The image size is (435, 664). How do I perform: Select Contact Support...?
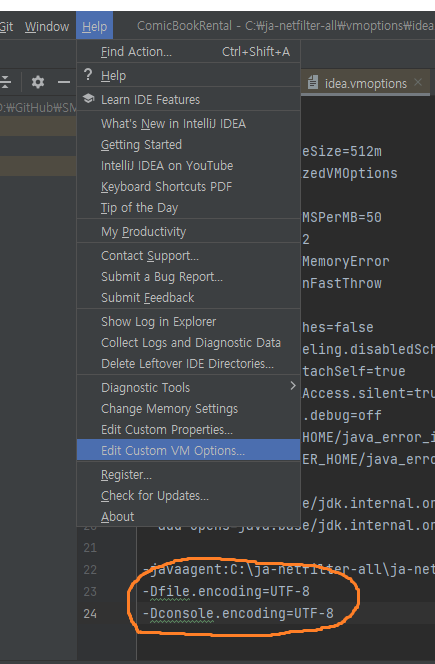pos(188,256)
